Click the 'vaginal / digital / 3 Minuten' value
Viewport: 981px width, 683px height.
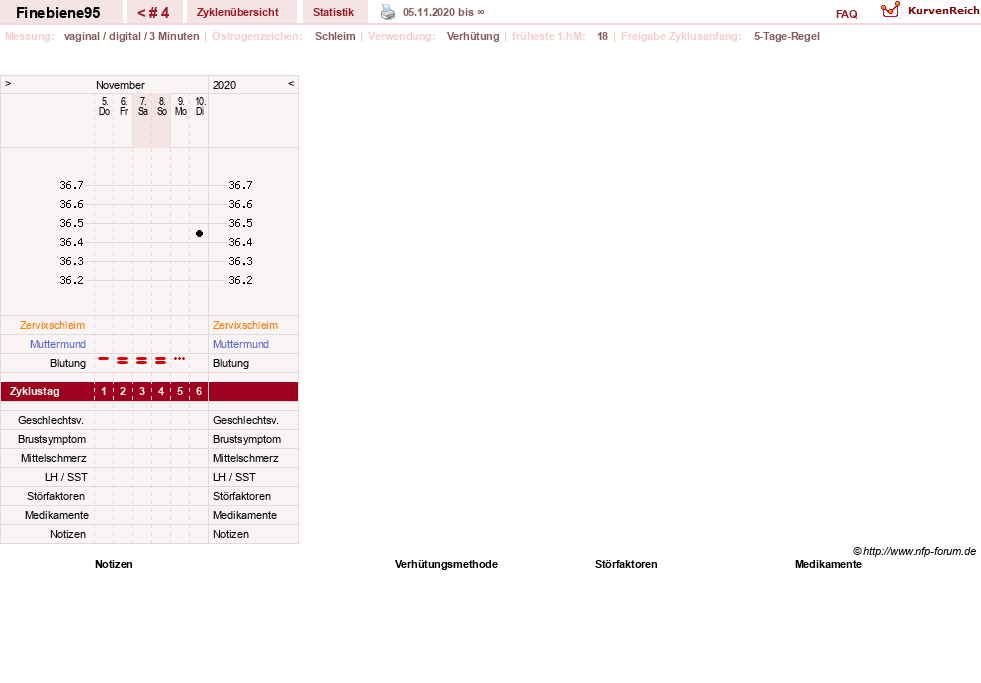pyautogui.click(x=131, y=36)
